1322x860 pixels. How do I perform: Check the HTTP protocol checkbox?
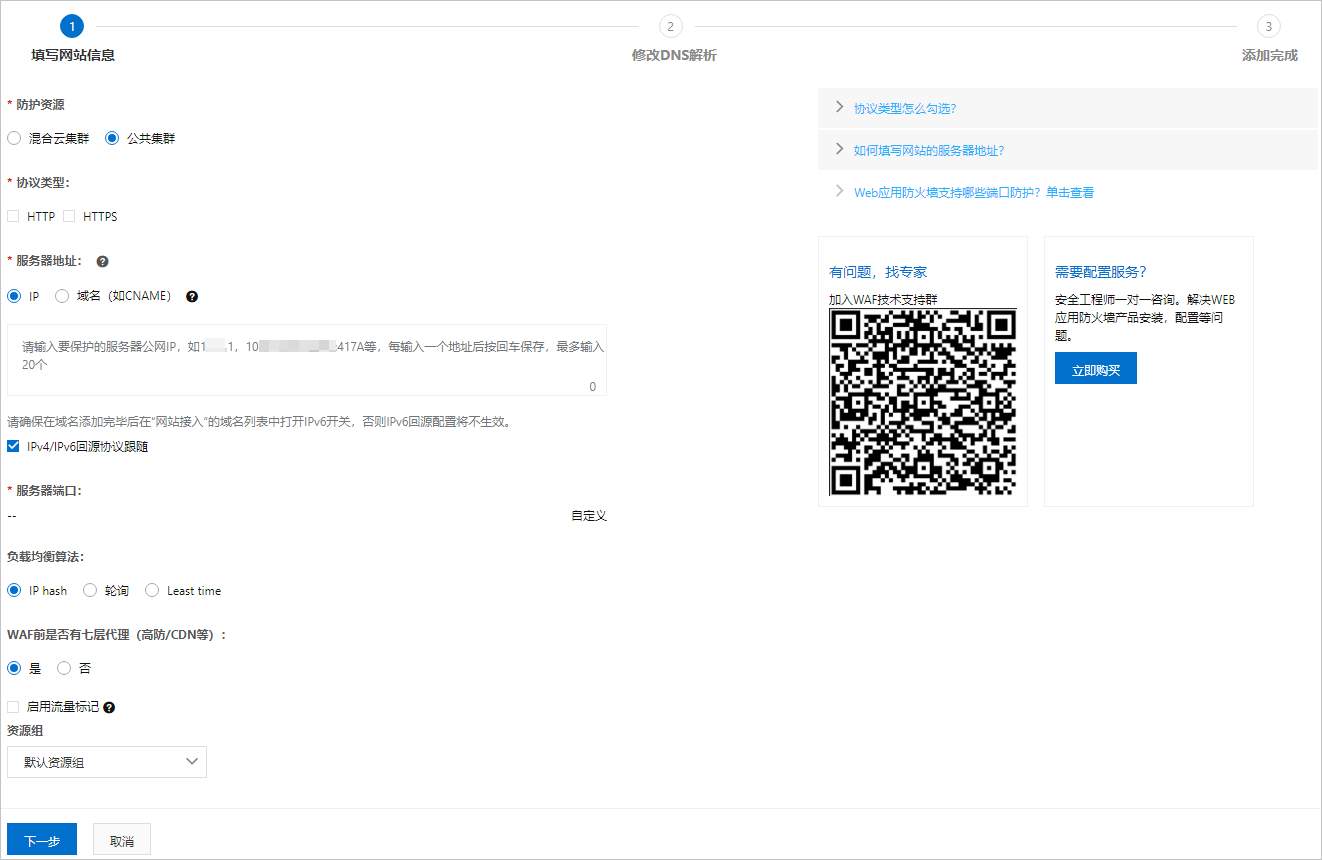pos(13,216)
